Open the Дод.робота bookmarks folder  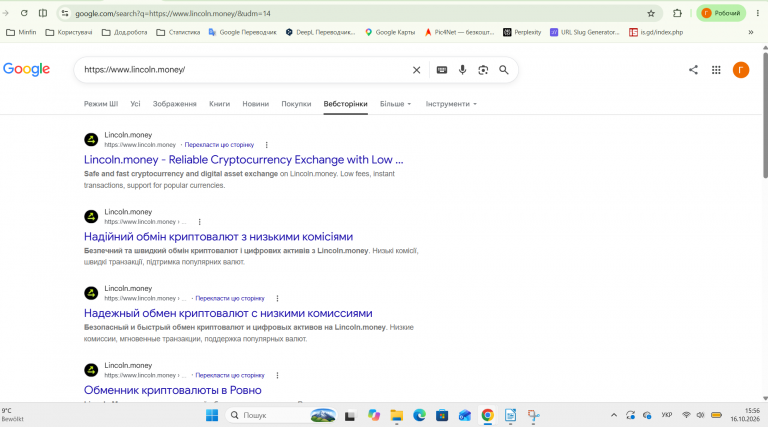click(x=124, y=32)
